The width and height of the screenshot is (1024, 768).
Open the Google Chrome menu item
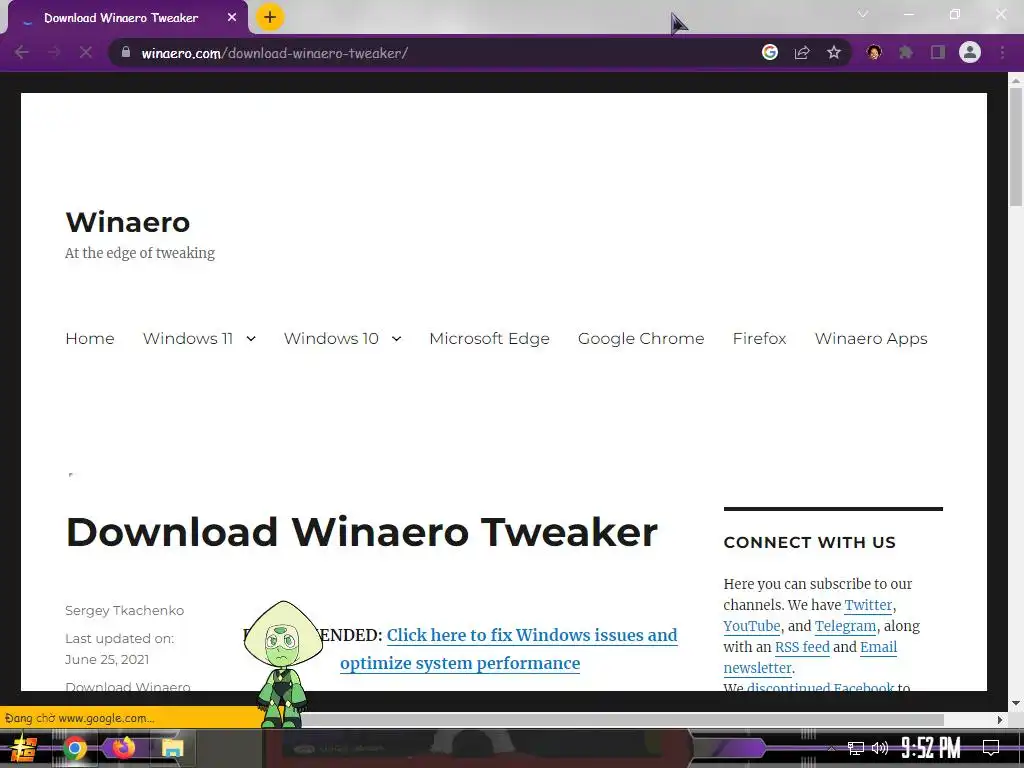point(641,338)
